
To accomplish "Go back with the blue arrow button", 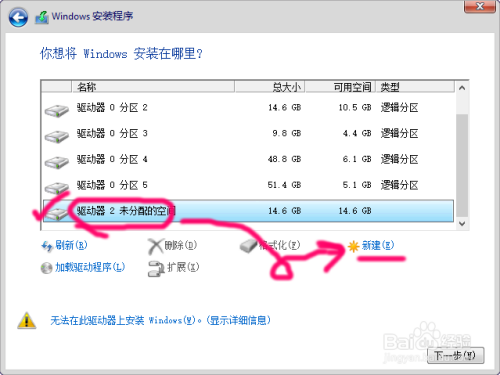I will (18, 17).
